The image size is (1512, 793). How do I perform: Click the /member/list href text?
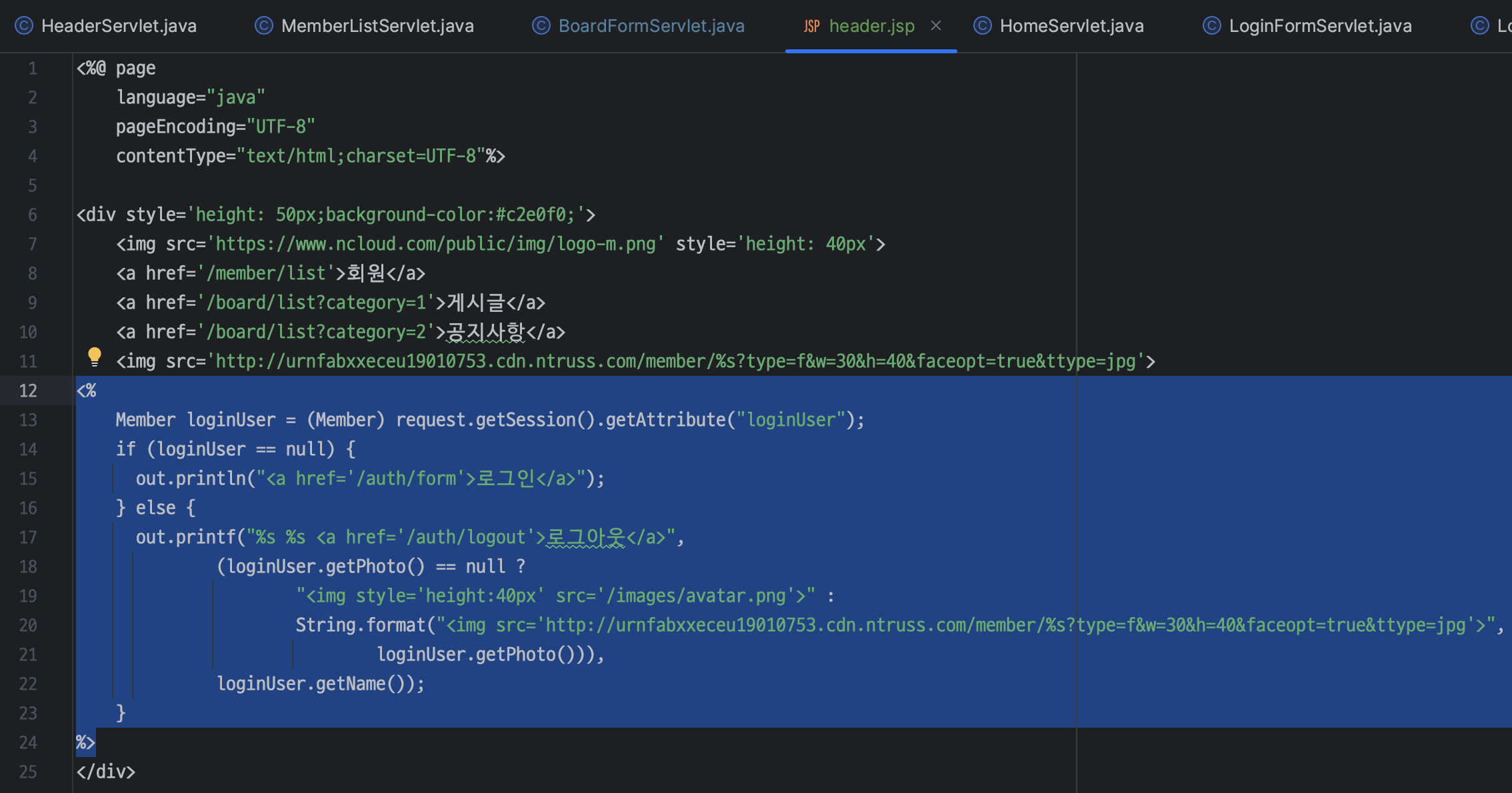pyautogui.click(x=266, y=273)
